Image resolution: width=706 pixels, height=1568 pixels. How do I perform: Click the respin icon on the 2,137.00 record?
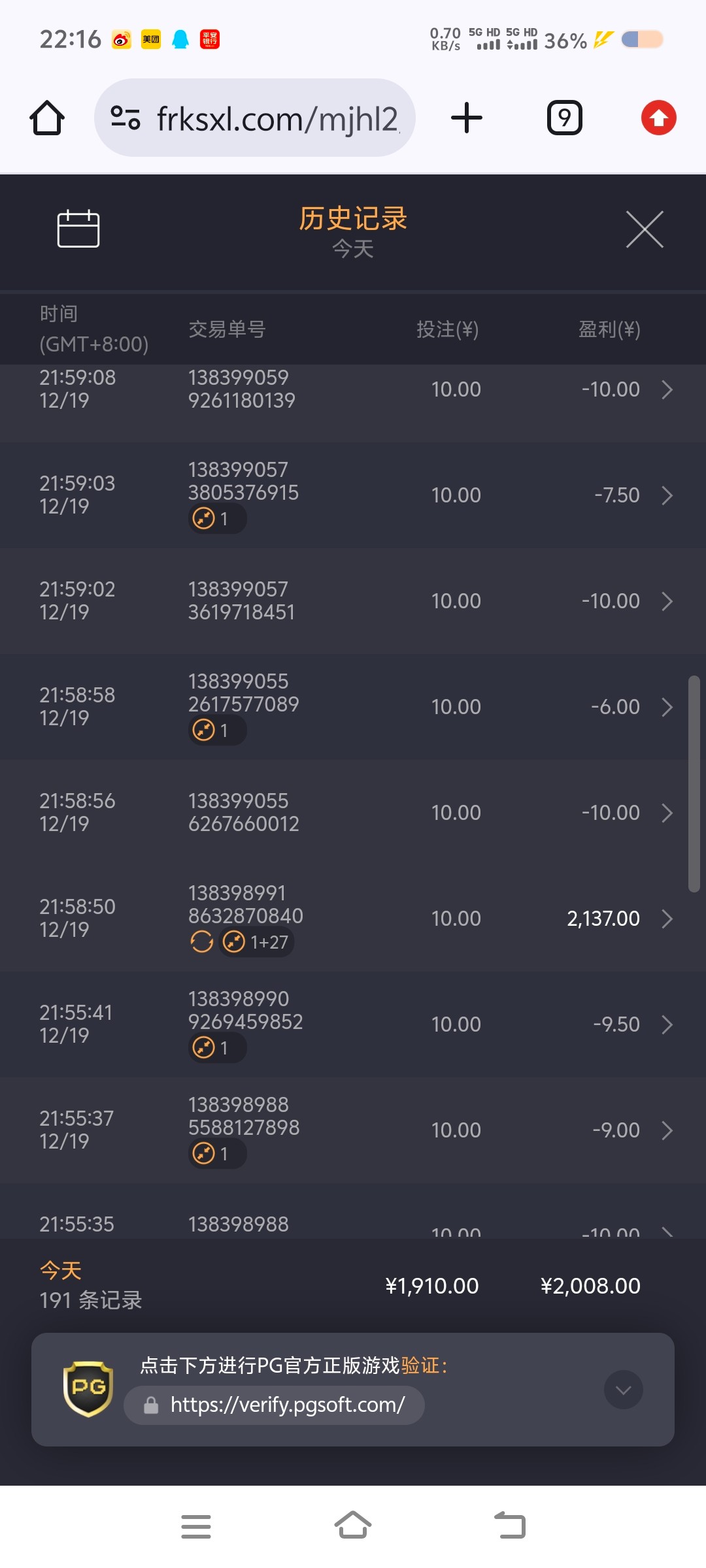click(201, 942)
